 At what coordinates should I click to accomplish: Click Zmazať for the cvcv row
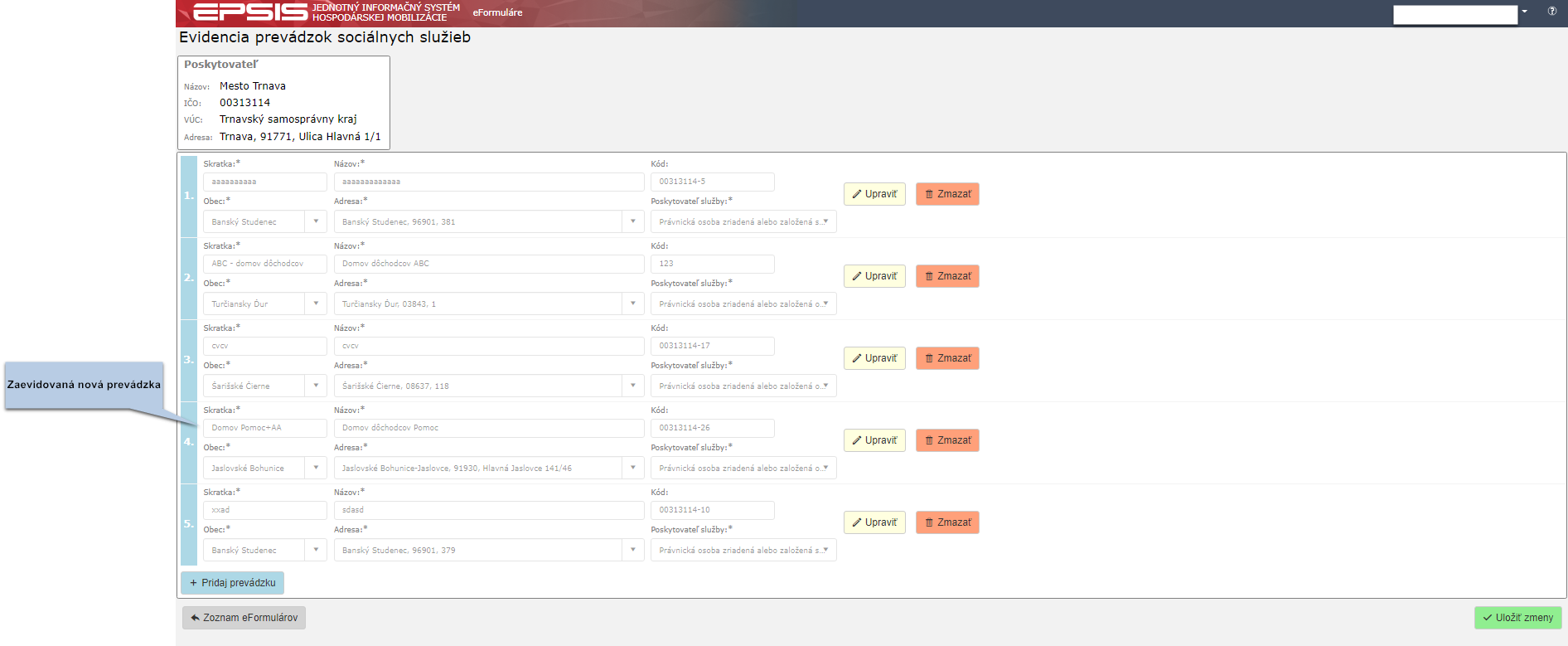(x=947, y=358)
